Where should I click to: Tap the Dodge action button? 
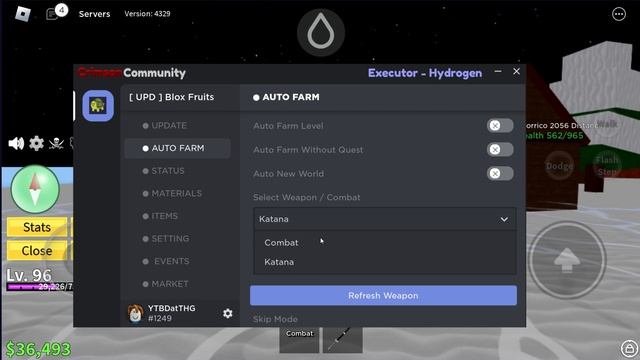pyautogui.click(x=559, y=166)
